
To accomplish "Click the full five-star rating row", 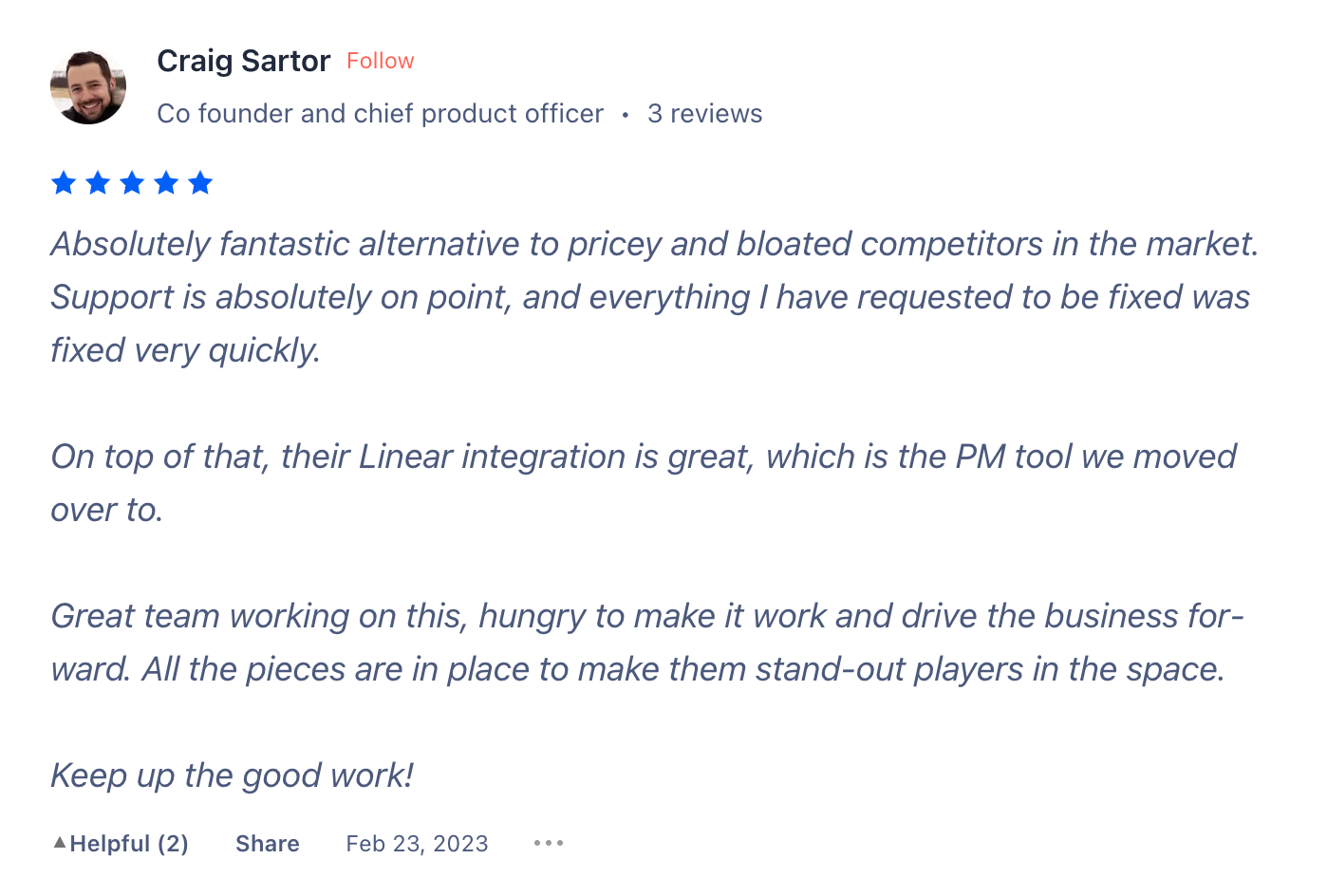I will point(131,182).
